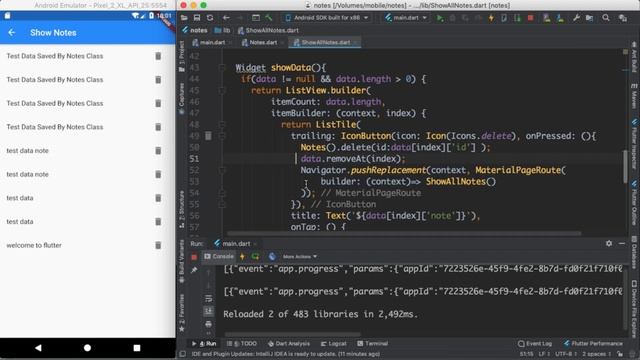The width and height of the screenshot is (640, 360).
Task: Click the Synchronize refresh icon
Action: 210,18
